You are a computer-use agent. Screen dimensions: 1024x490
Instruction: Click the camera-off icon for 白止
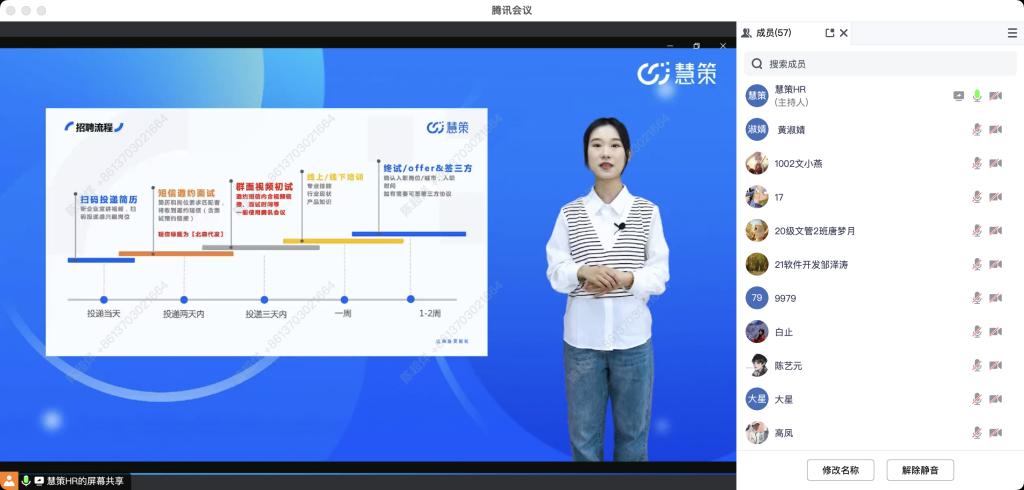pyautogui.click(x=995, y=332)
